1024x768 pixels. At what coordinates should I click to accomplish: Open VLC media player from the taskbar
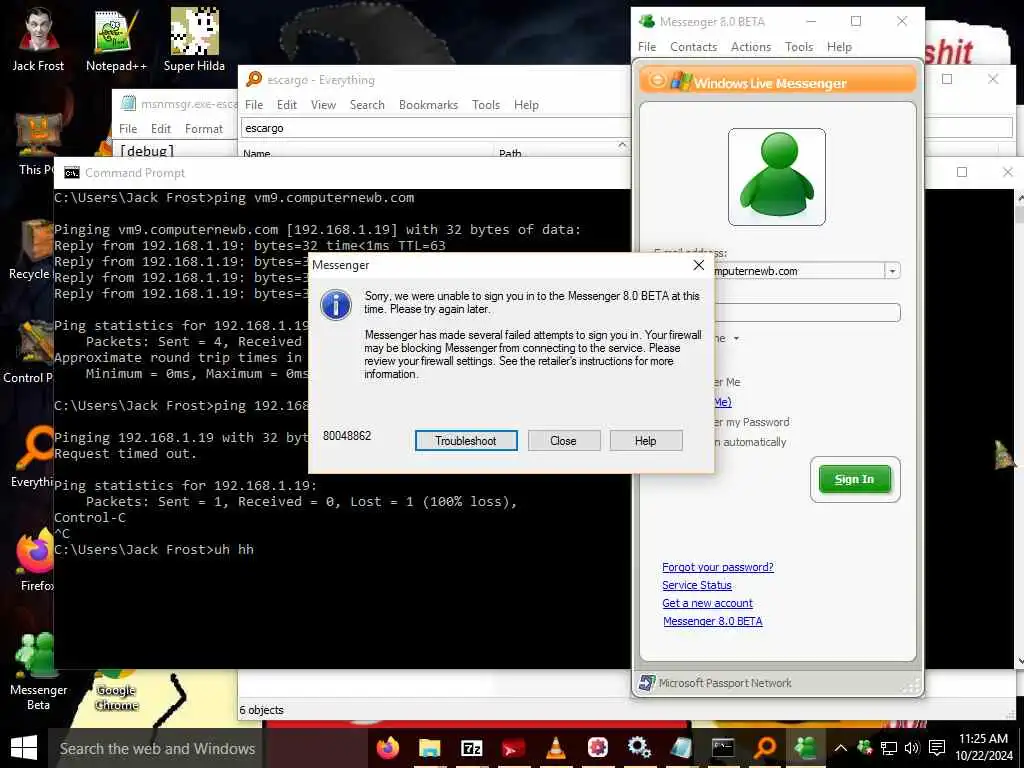555,748
